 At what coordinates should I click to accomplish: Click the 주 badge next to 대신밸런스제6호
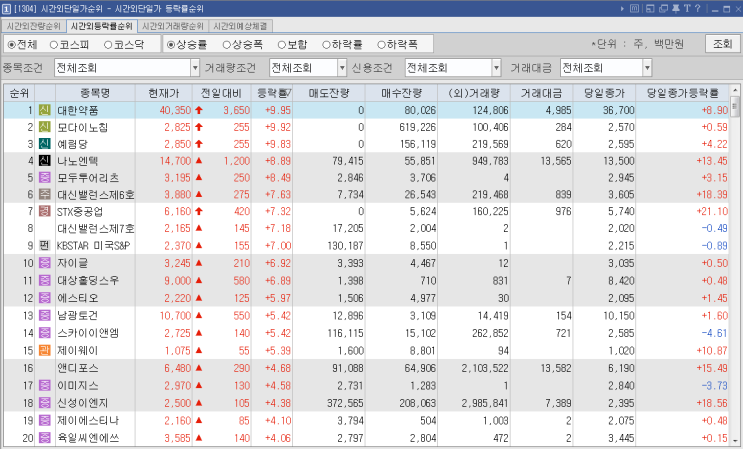point(45,194)
